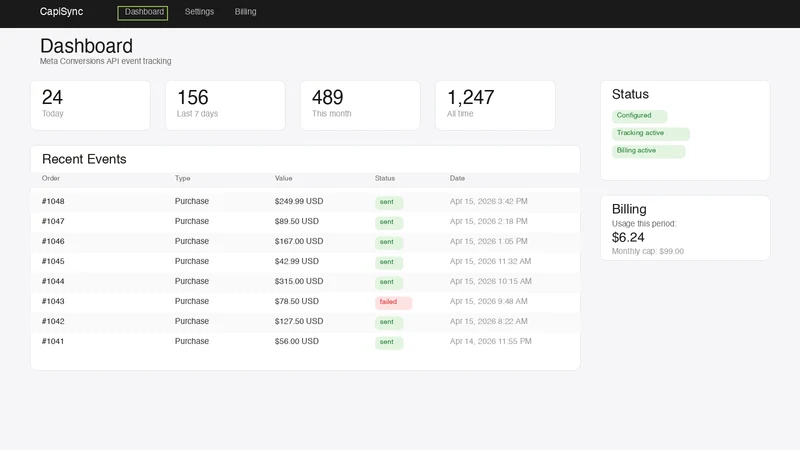Click the sent badge for order #1042

click(x=389, y=322)
